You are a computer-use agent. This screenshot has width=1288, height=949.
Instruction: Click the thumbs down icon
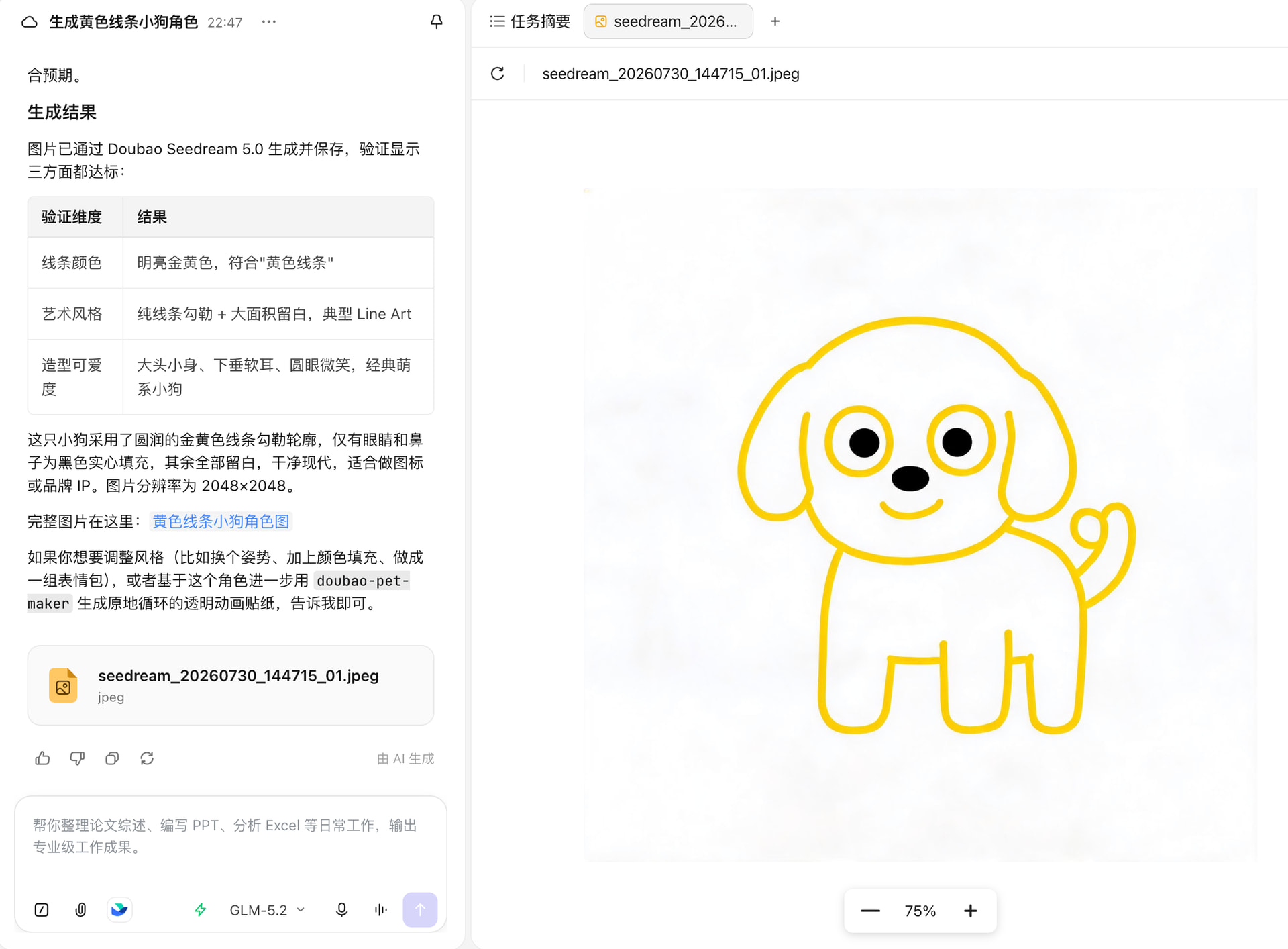tap(77, 758)
